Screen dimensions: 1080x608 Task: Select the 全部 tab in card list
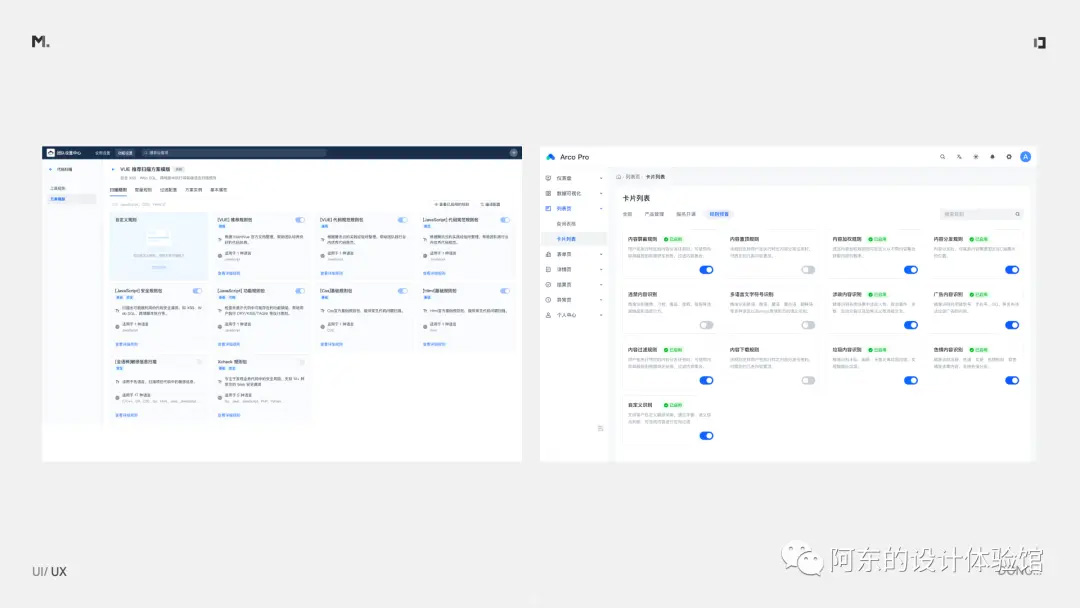pyautogui.click(x=627, y=214)
